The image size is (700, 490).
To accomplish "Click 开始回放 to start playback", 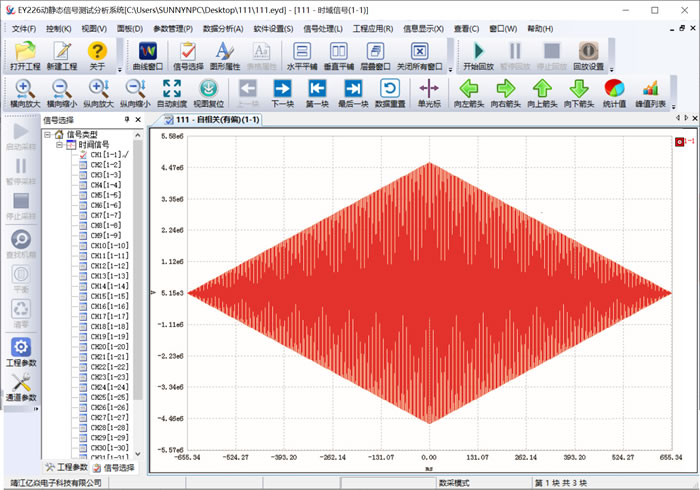I will tap(478, 54).
